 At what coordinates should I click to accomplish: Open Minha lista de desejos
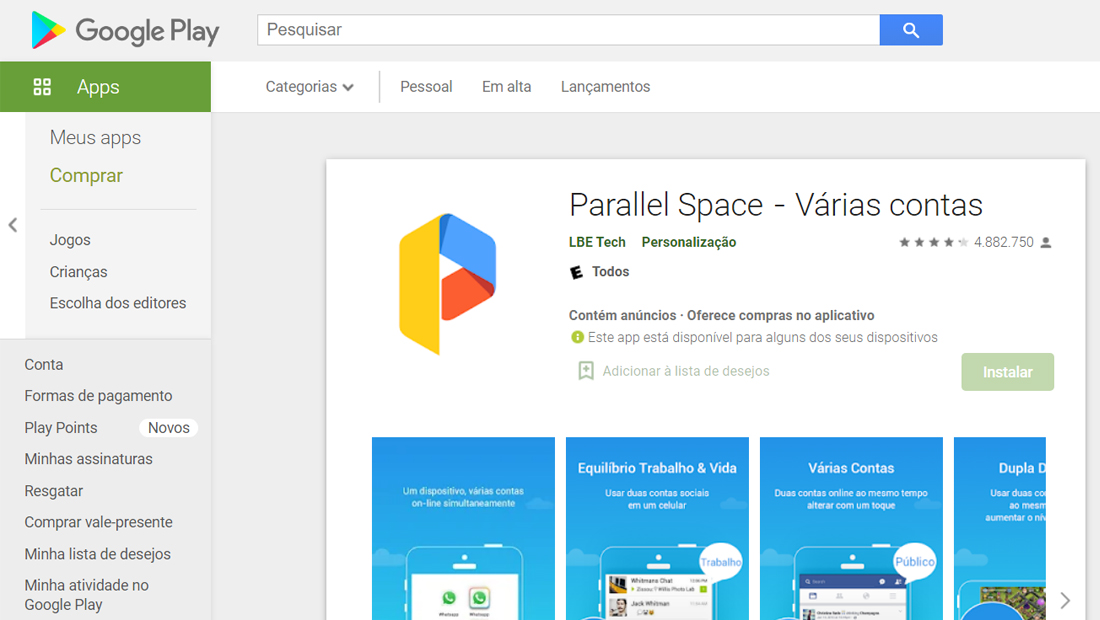click(x=98, y=554)
